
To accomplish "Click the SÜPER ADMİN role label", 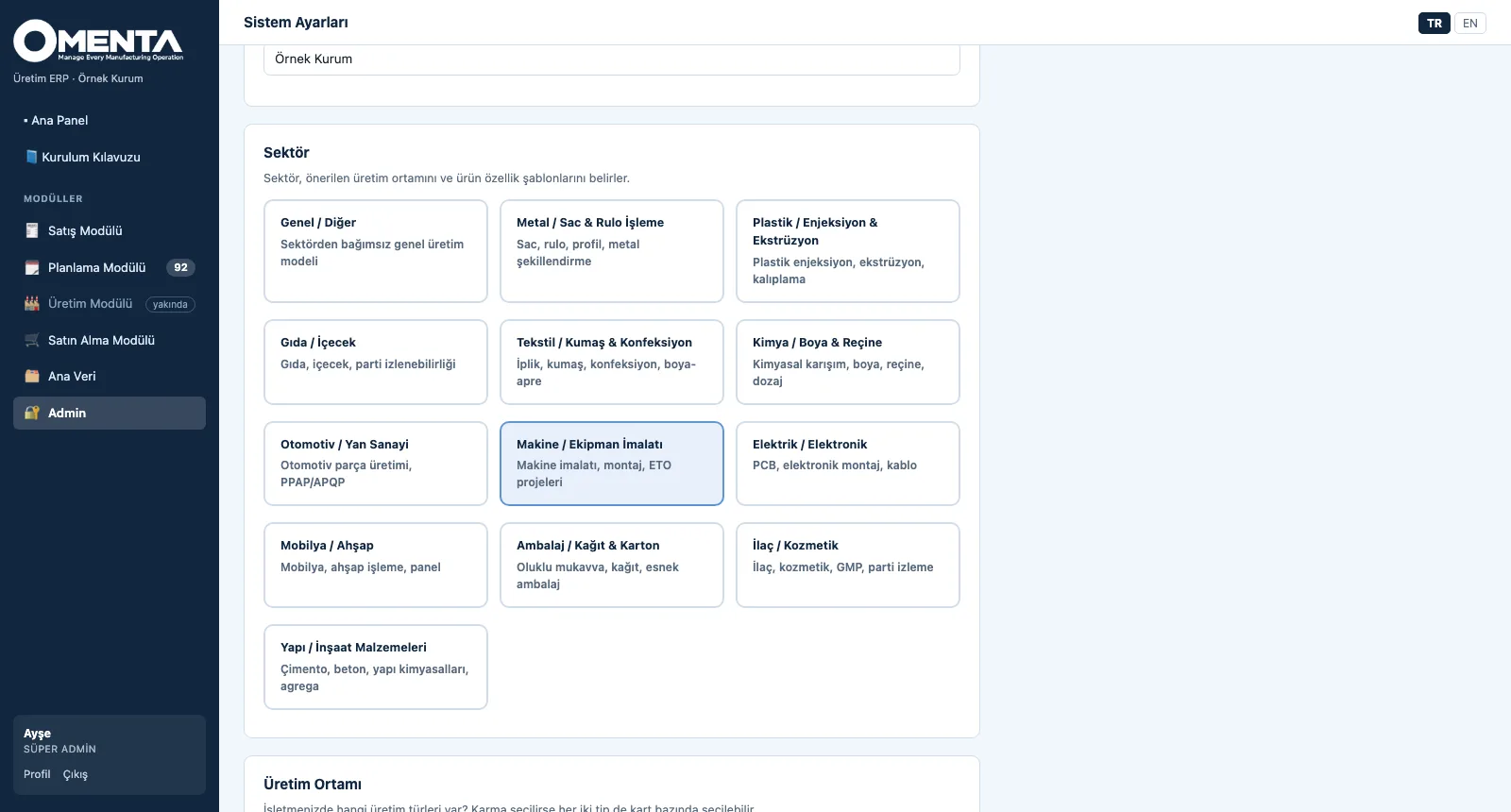I will click(59, 749).
